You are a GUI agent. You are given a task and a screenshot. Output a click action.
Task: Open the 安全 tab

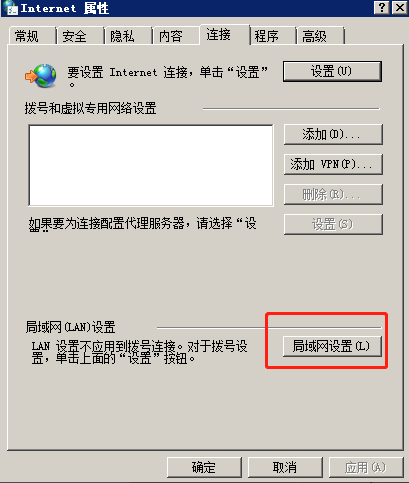pos(80,36)
